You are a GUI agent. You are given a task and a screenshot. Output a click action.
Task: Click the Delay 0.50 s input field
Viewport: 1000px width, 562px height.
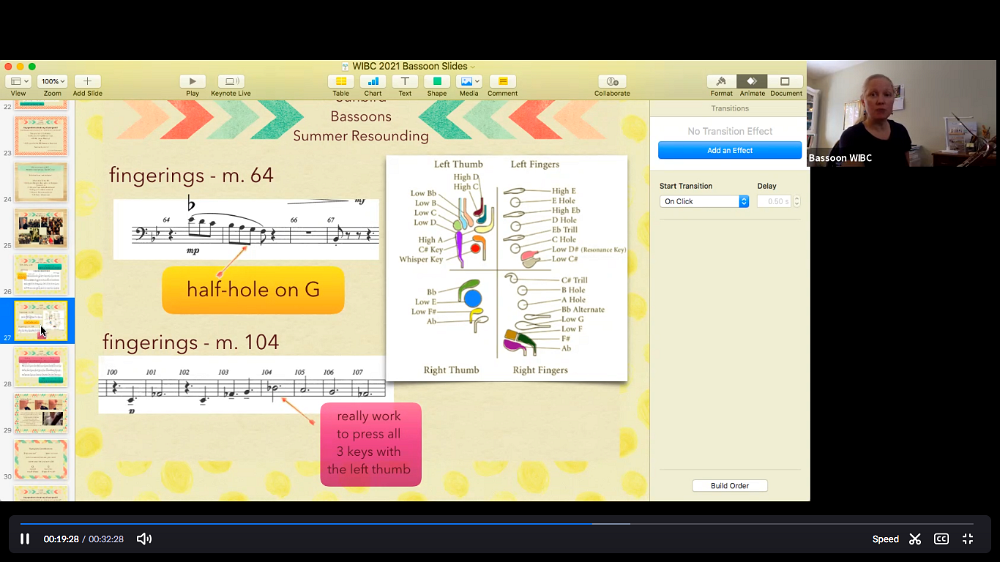774,201
